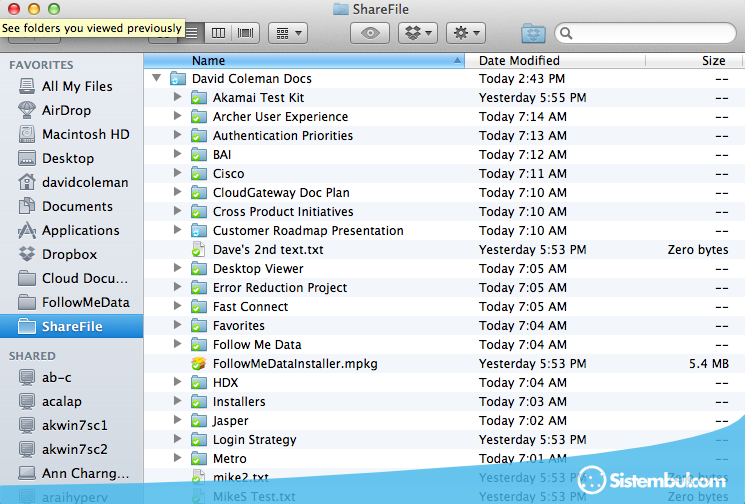This screenshot has height=504, width=745.
Task: Open the Arrange items dropdown
Action: coord(288,33)
